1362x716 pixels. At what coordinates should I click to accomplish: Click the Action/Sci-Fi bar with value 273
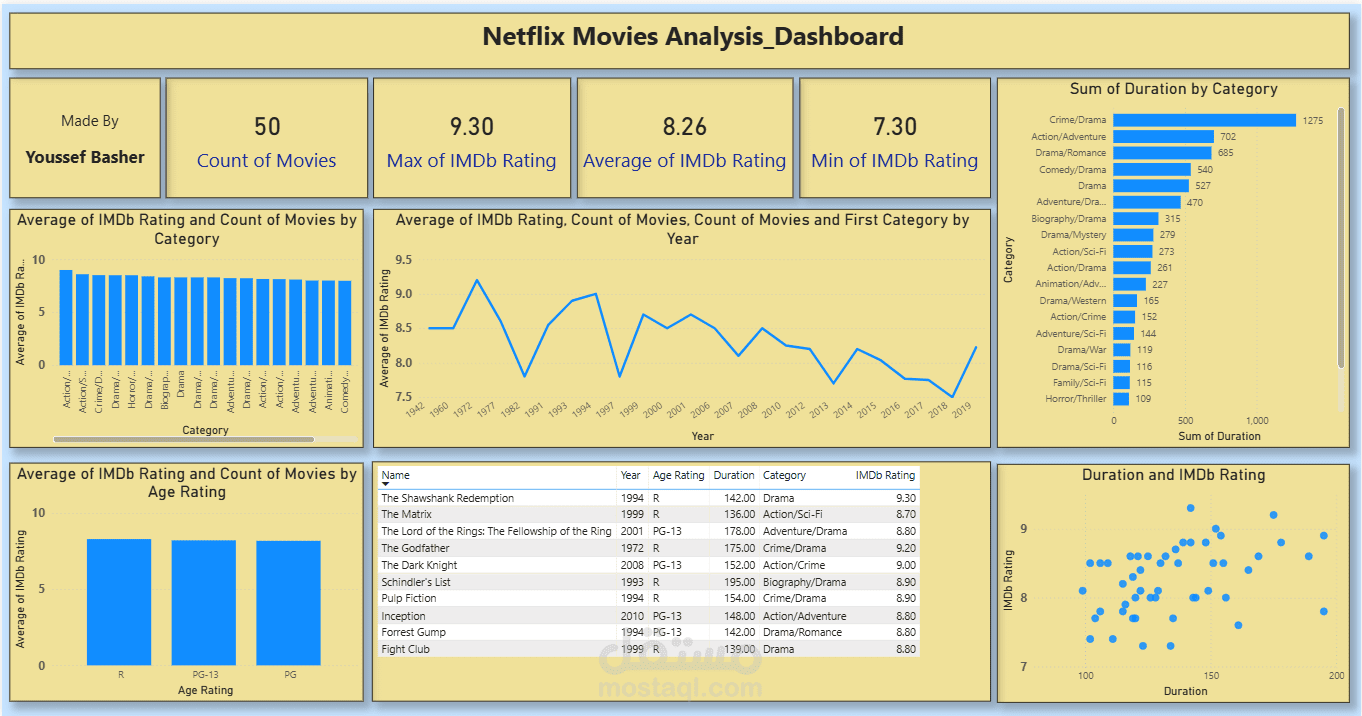coord(1132,251)
